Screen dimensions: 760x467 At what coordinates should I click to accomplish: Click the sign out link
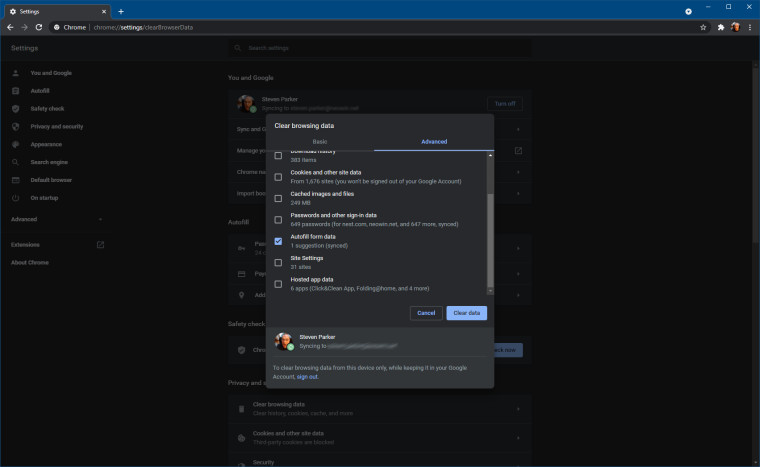click(307, 377)
